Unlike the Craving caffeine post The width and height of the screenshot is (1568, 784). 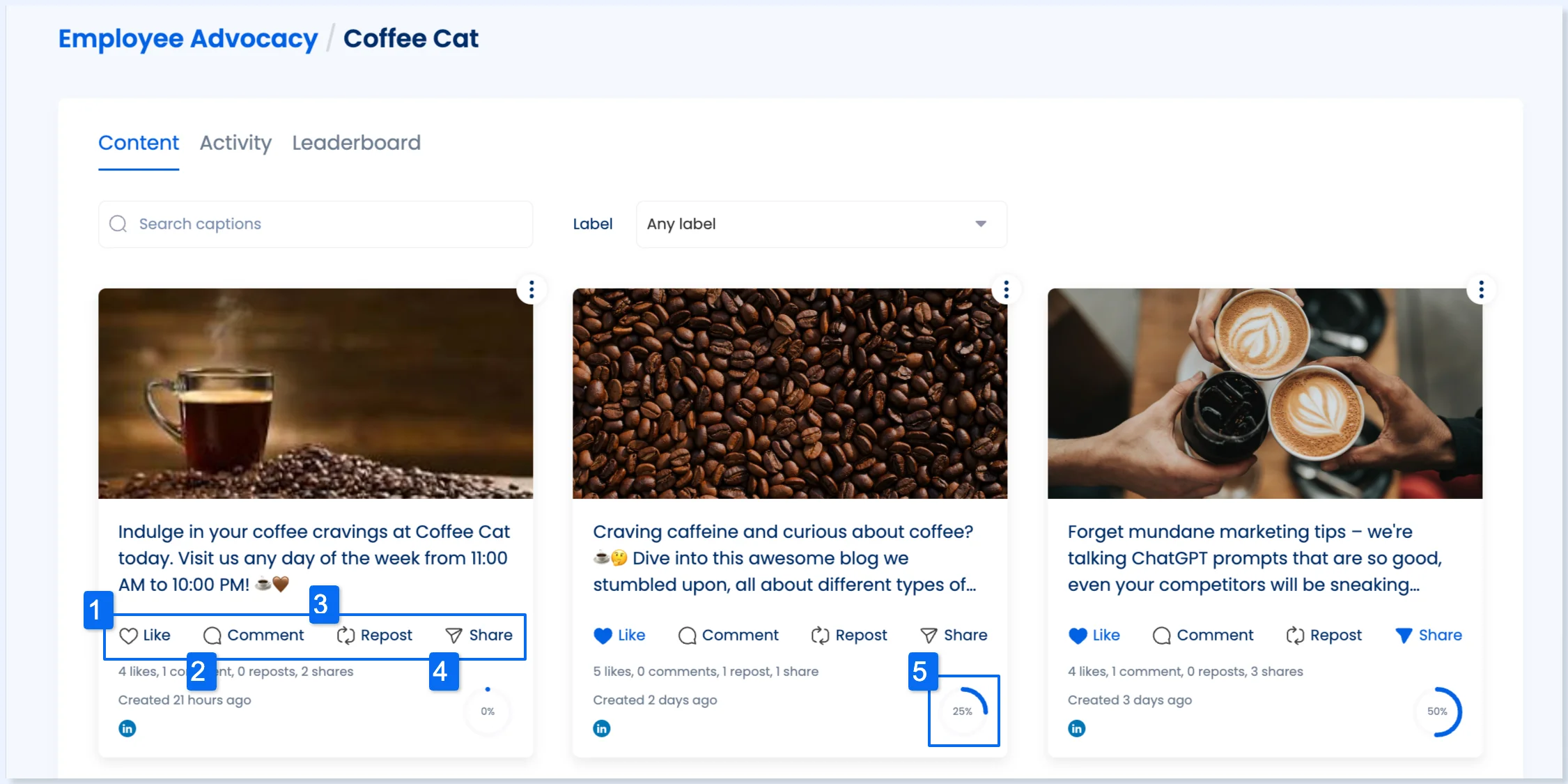pos(619,635)
